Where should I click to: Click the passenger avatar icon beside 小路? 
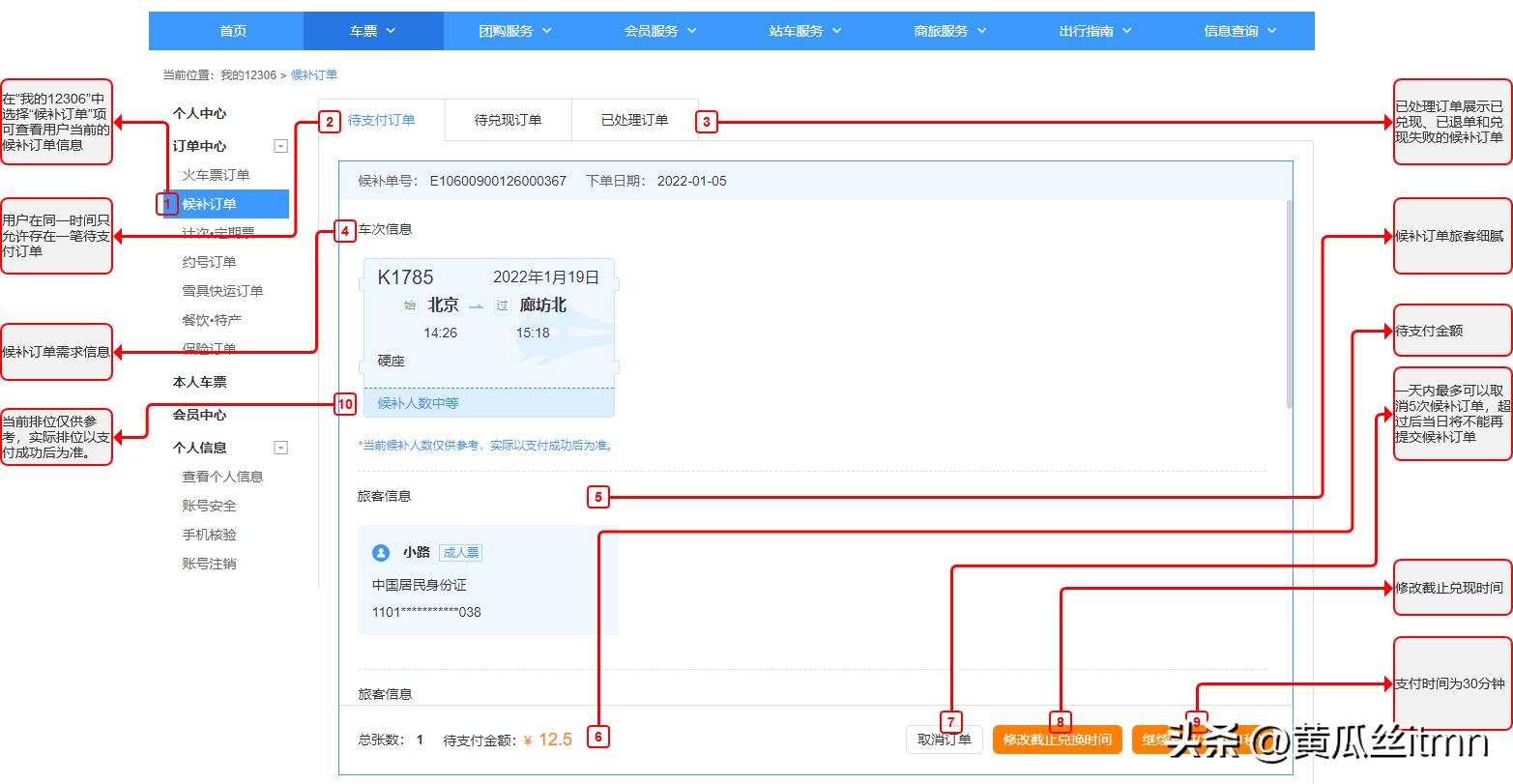coord(381,553)
